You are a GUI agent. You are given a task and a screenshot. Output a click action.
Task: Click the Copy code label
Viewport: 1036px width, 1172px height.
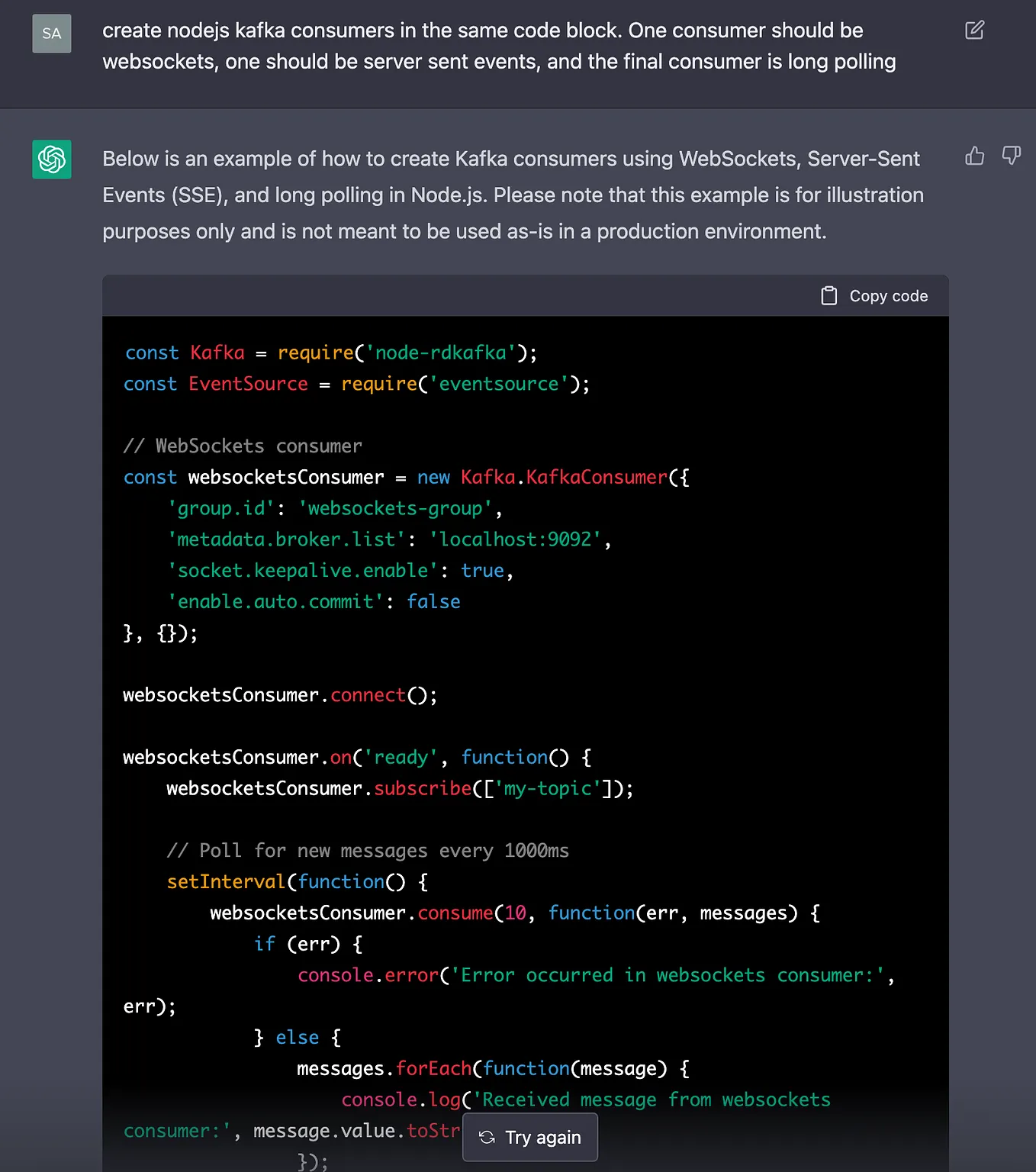pos(889,296)
